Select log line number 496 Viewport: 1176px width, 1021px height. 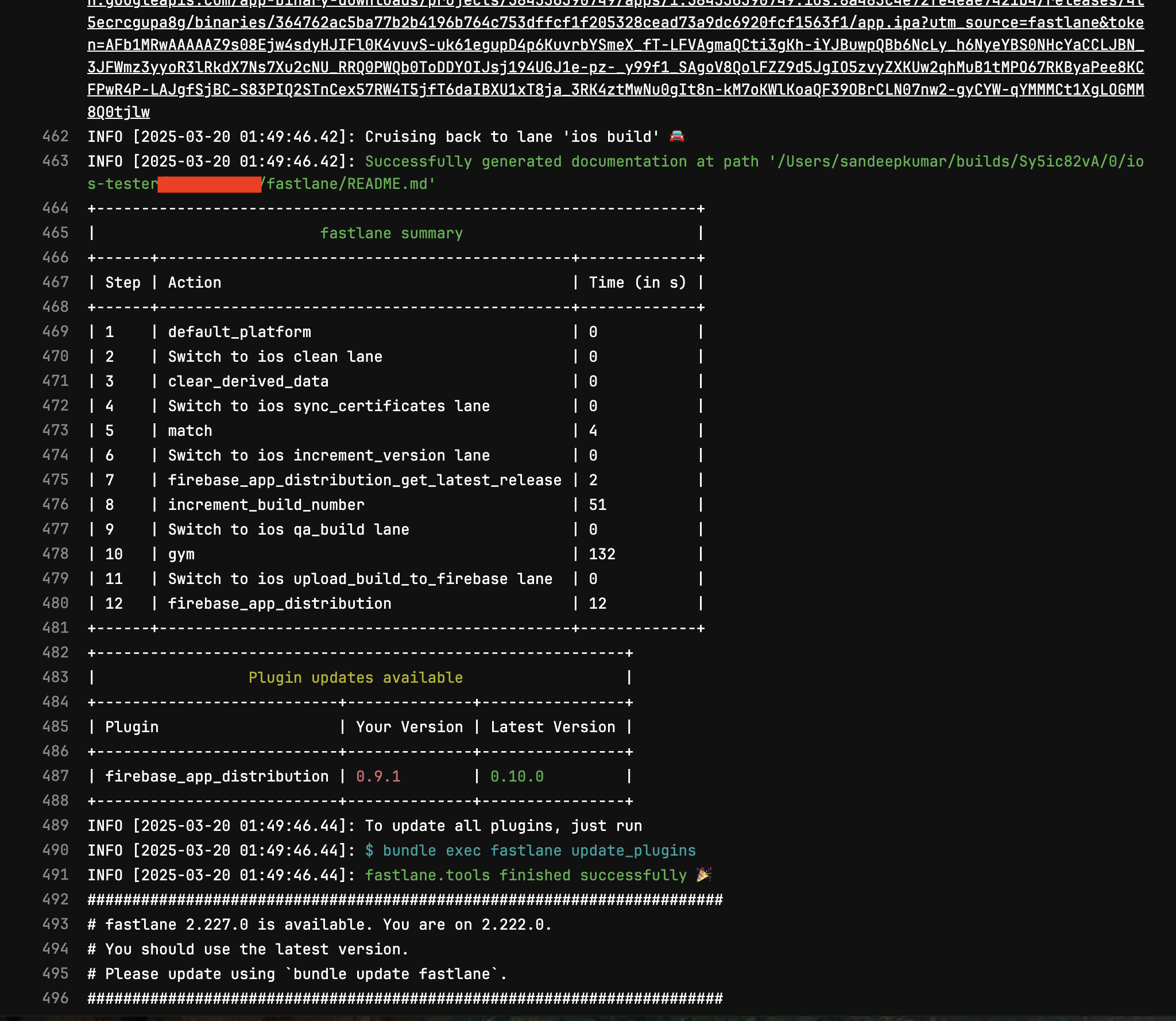[x=55, y=999]
